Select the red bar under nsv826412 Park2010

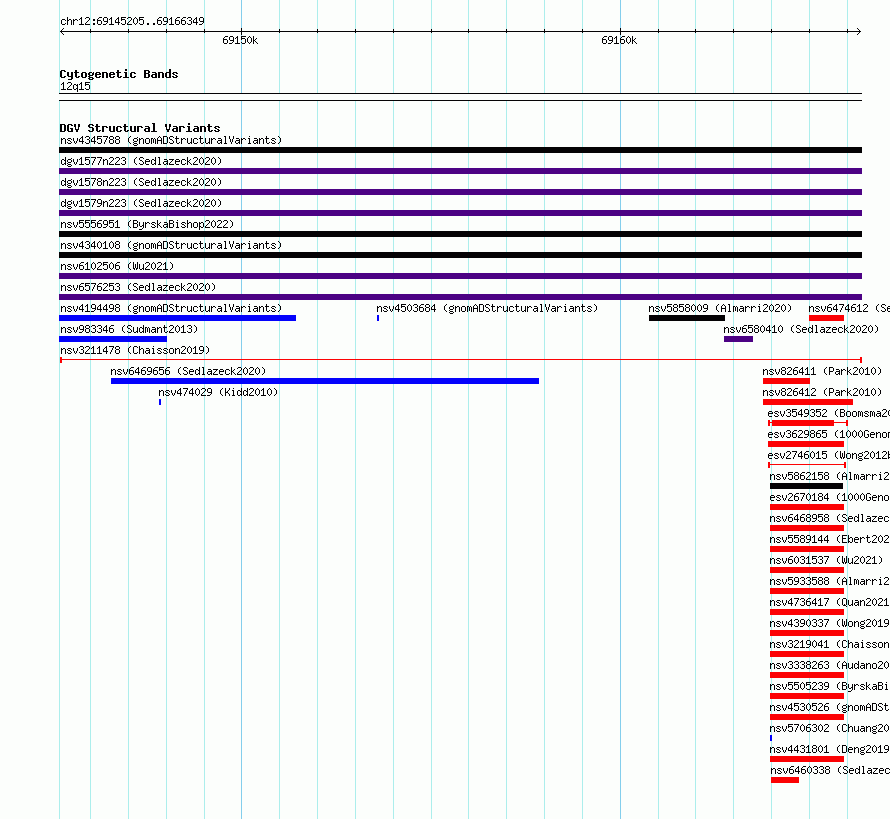point(808,402)
